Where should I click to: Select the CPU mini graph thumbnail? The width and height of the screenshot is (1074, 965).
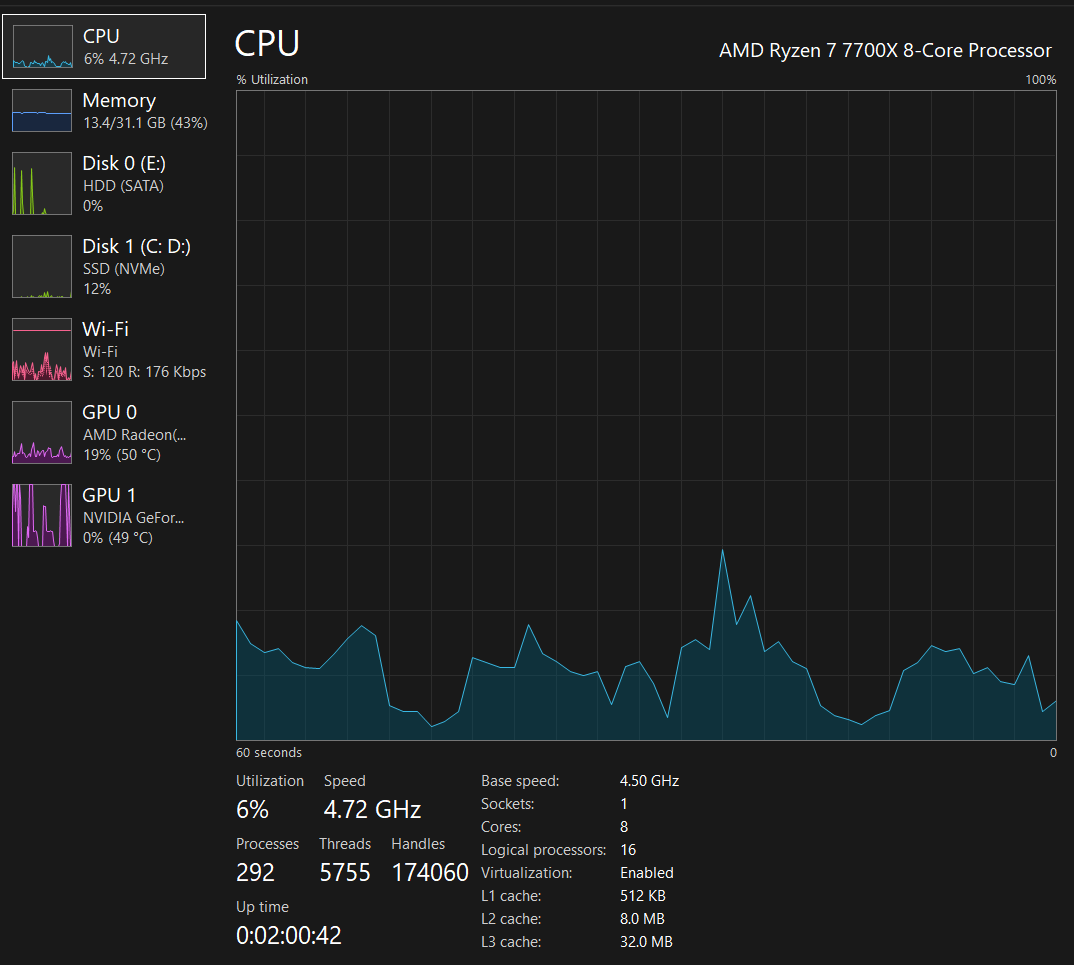(42, 47)
